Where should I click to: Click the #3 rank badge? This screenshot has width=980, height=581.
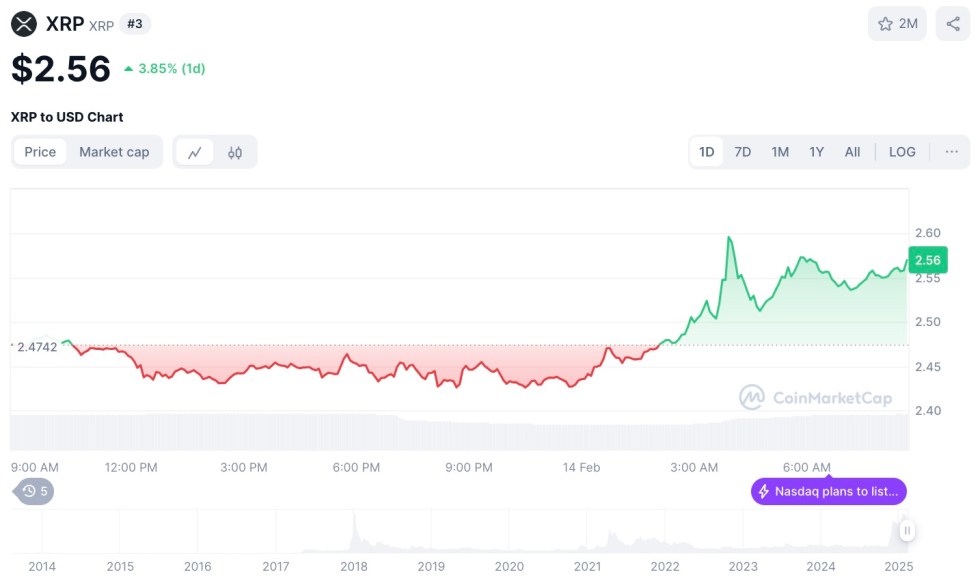coord(135,24)
